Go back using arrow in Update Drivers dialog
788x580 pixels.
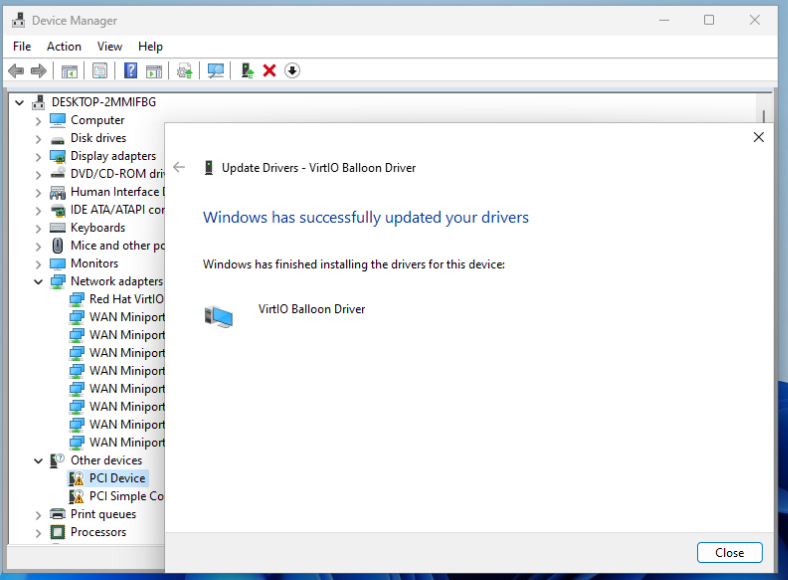(x=179, y=167)
